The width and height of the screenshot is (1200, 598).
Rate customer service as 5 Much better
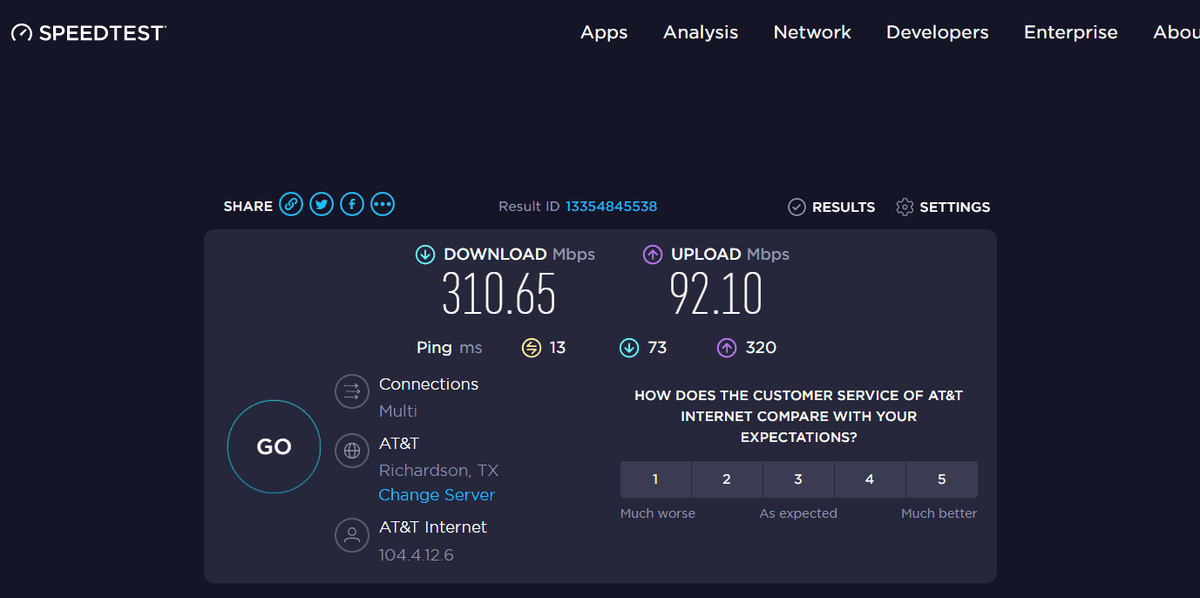[x=941, y=479]
